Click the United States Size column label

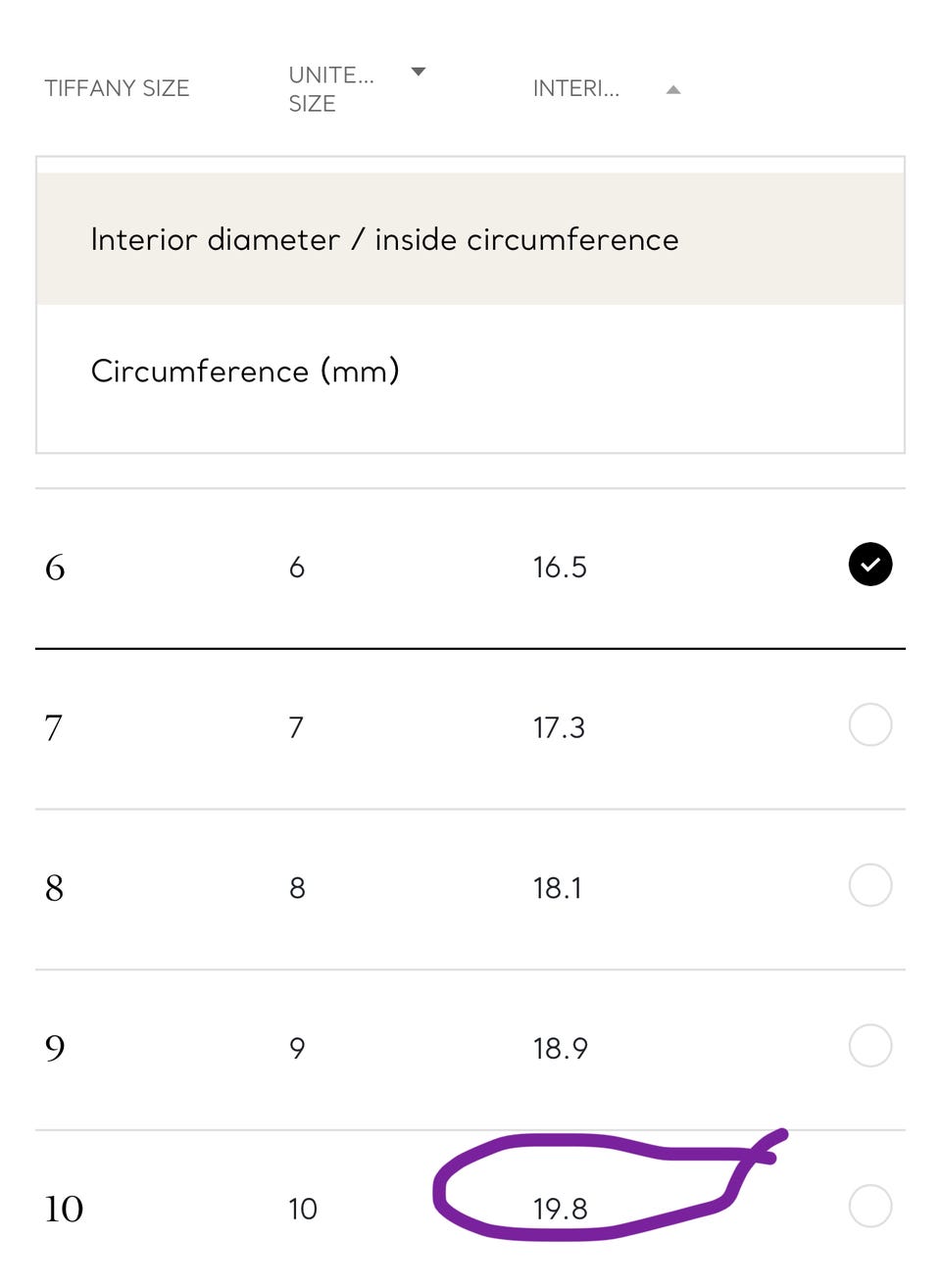[330, 89]
